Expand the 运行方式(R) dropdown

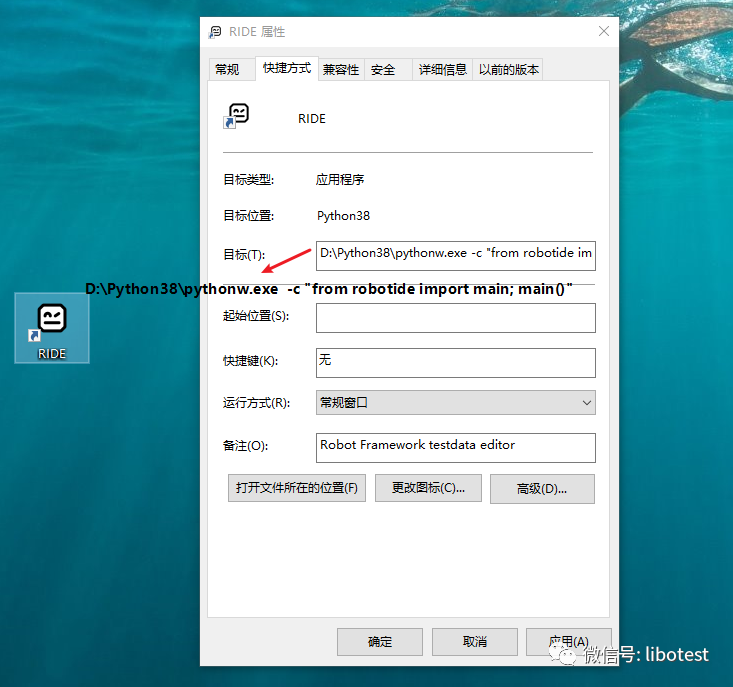[456, 402]
